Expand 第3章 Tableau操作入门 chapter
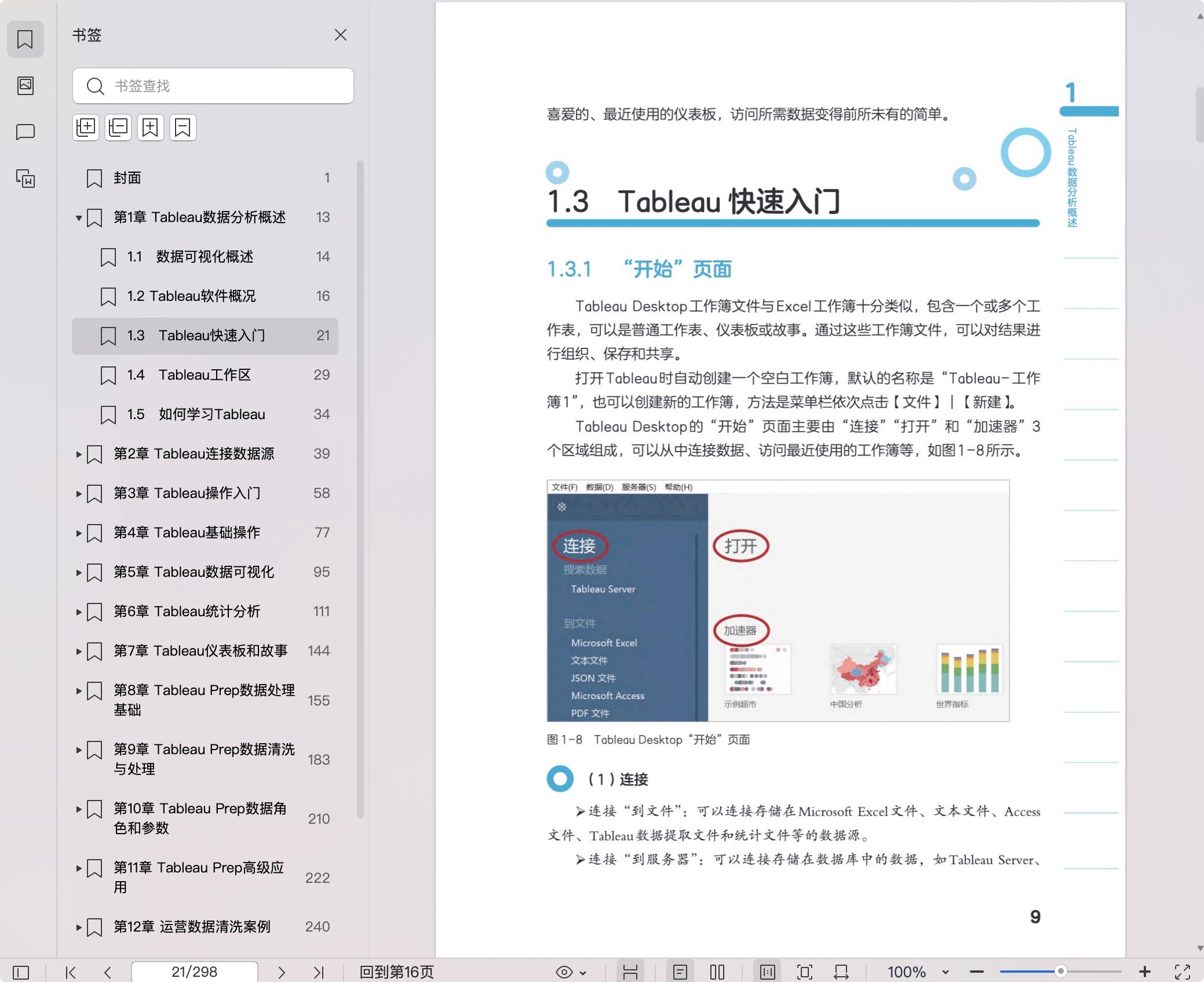The height and width of the screenshot is (982, 1204). [78, 493]
